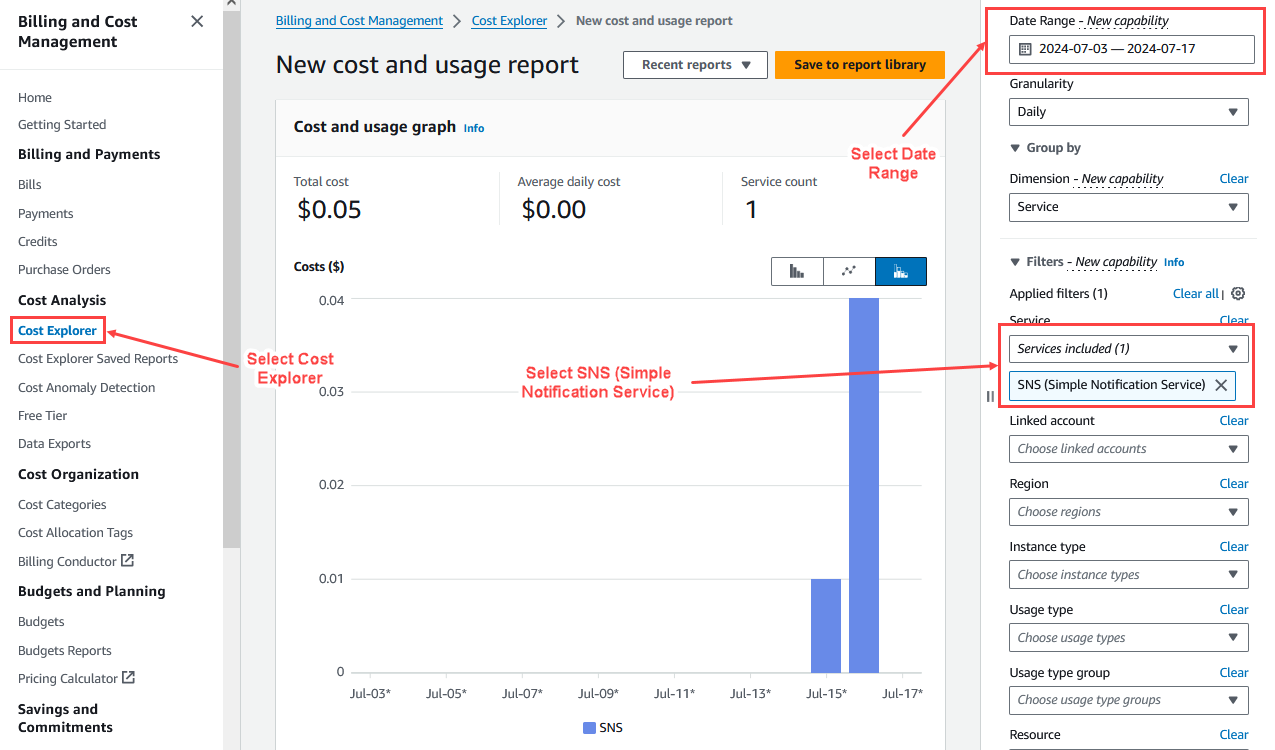Image resolution: width=1275 pixels, height=750 pixels.
Task: Close the Billing and Cost Management sidebar
Action: pos(197,21)
